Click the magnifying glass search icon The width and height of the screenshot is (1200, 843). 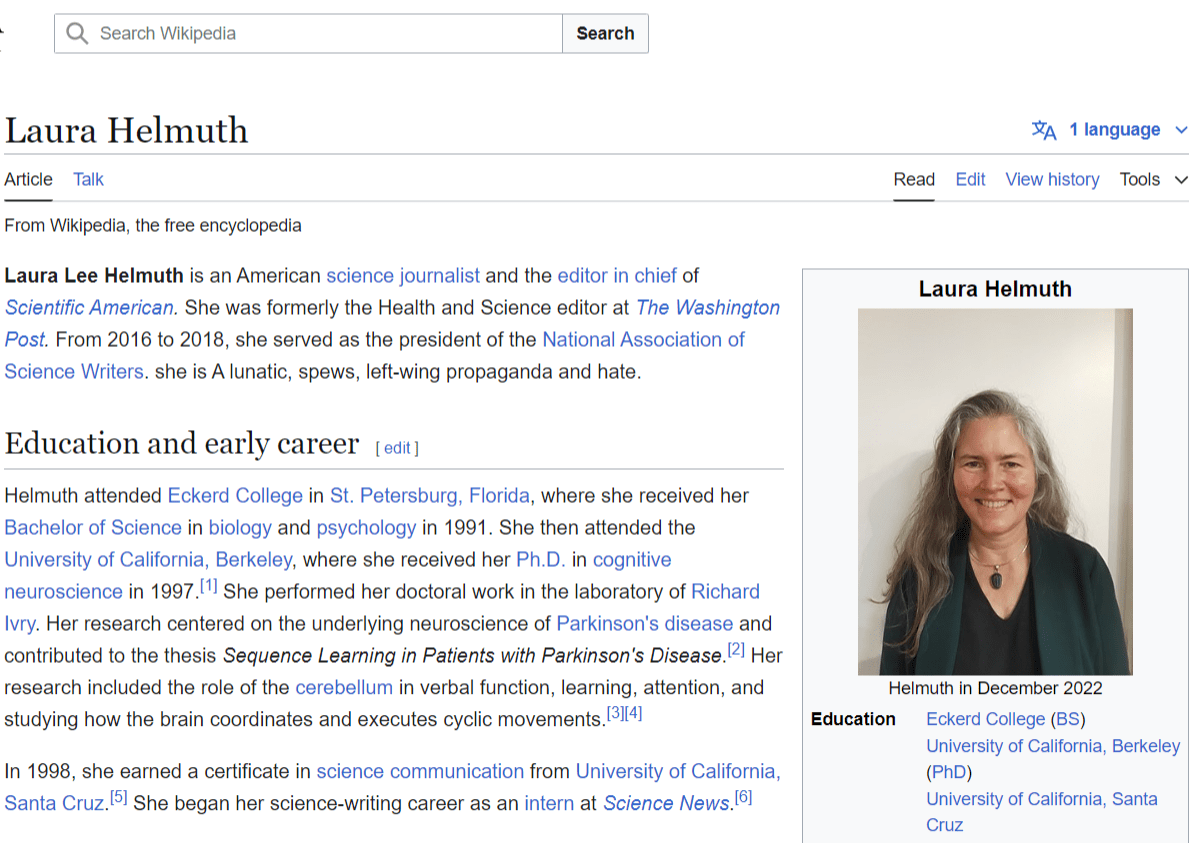(x=77, y=34)
